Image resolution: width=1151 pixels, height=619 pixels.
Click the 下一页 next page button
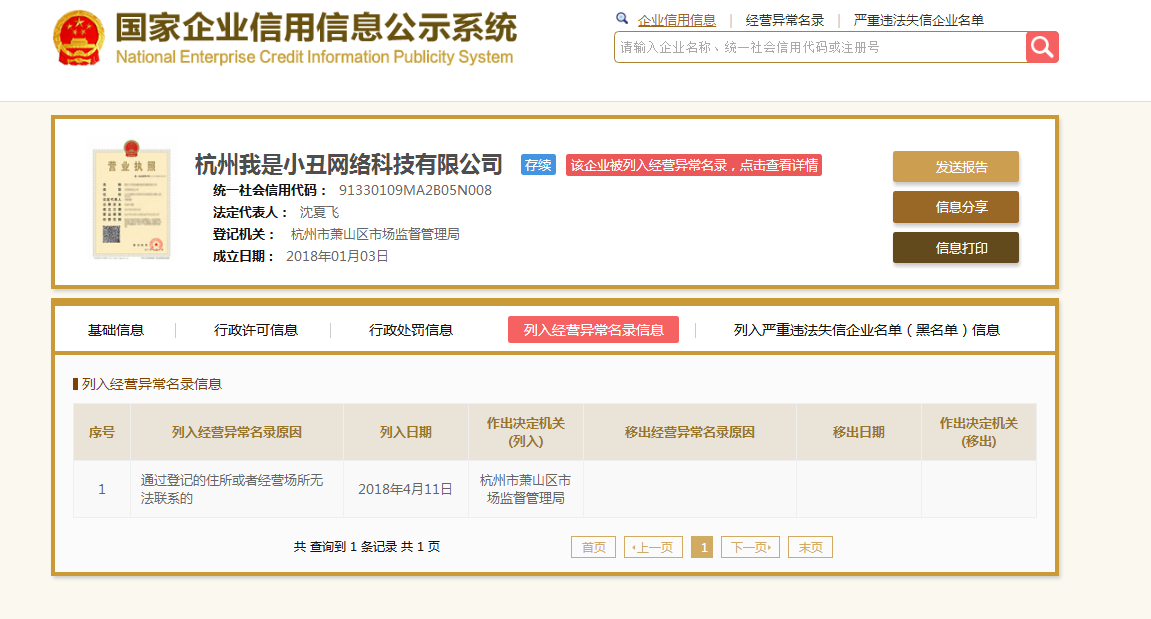click(750, 547)
